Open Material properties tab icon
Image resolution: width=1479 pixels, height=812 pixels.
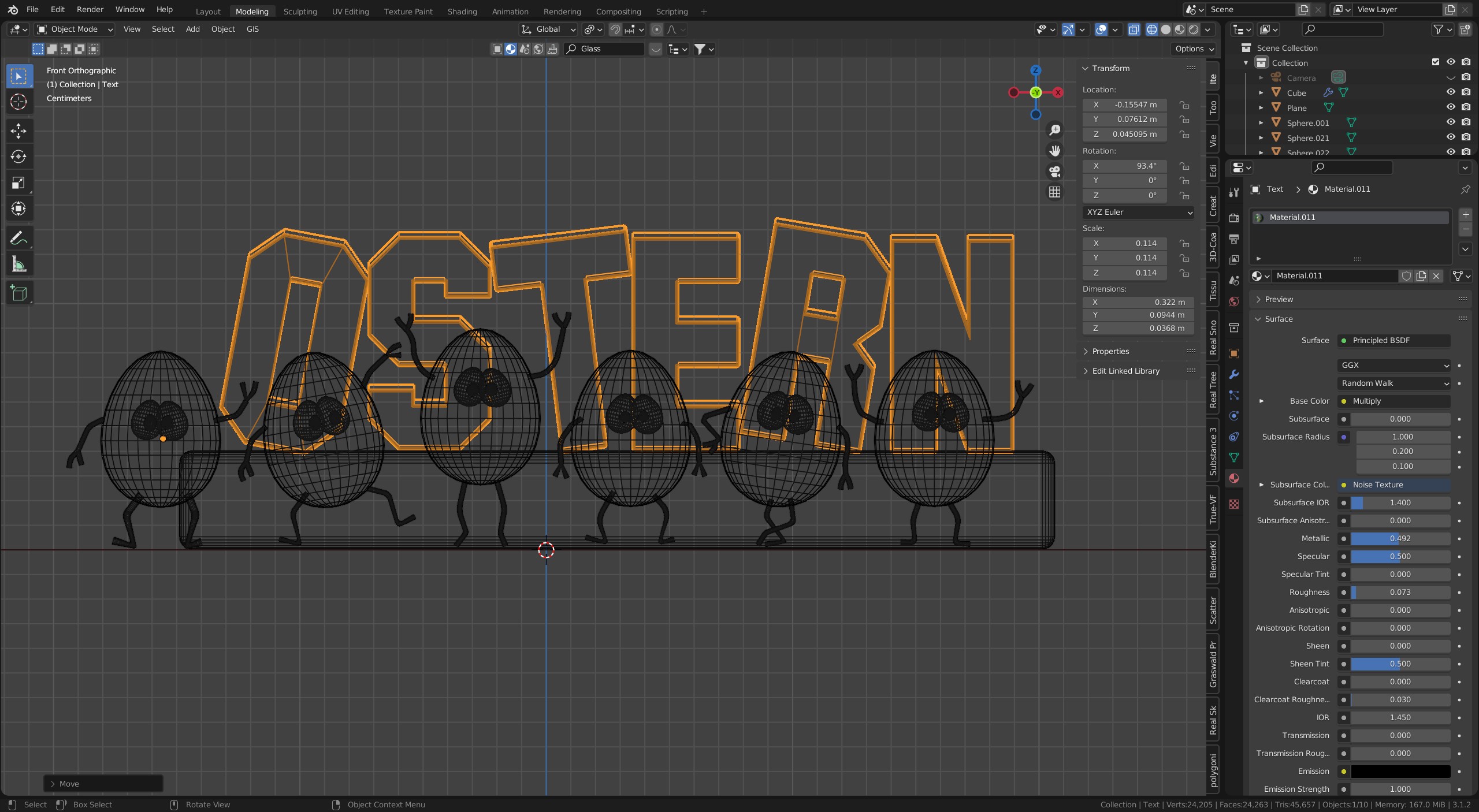pos(1234,478)
